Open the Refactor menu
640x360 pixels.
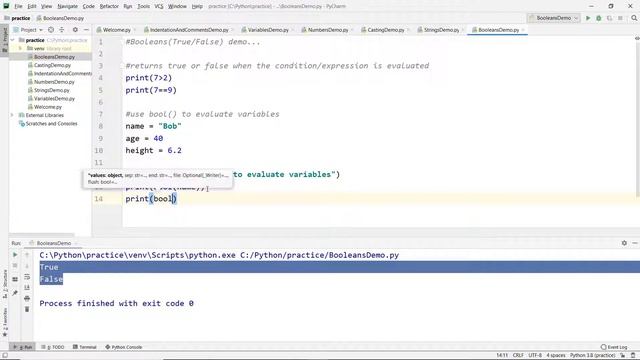tap(109, 6)
